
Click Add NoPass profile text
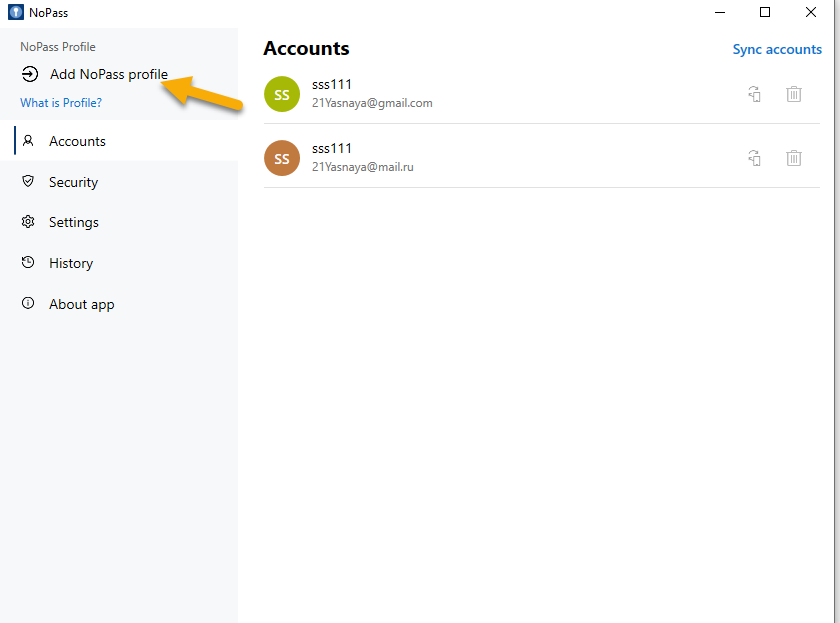(109, 74)
